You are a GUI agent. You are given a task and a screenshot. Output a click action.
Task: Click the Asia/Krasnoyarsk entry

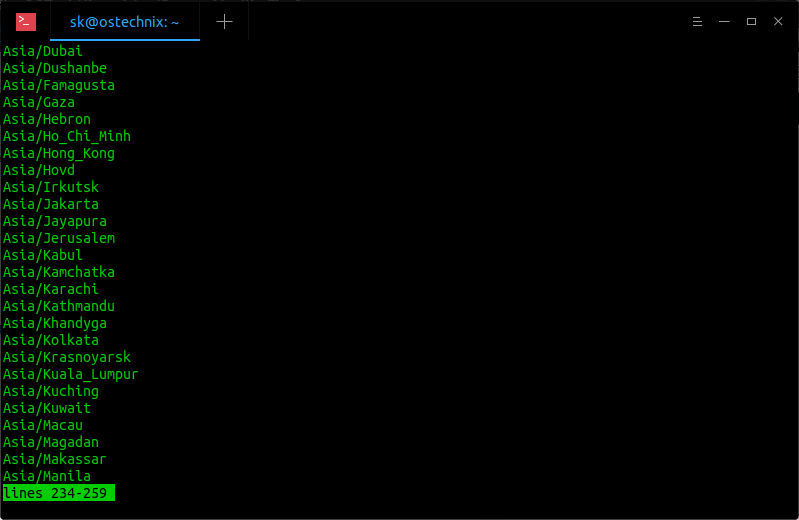click(x=67, y=357)
